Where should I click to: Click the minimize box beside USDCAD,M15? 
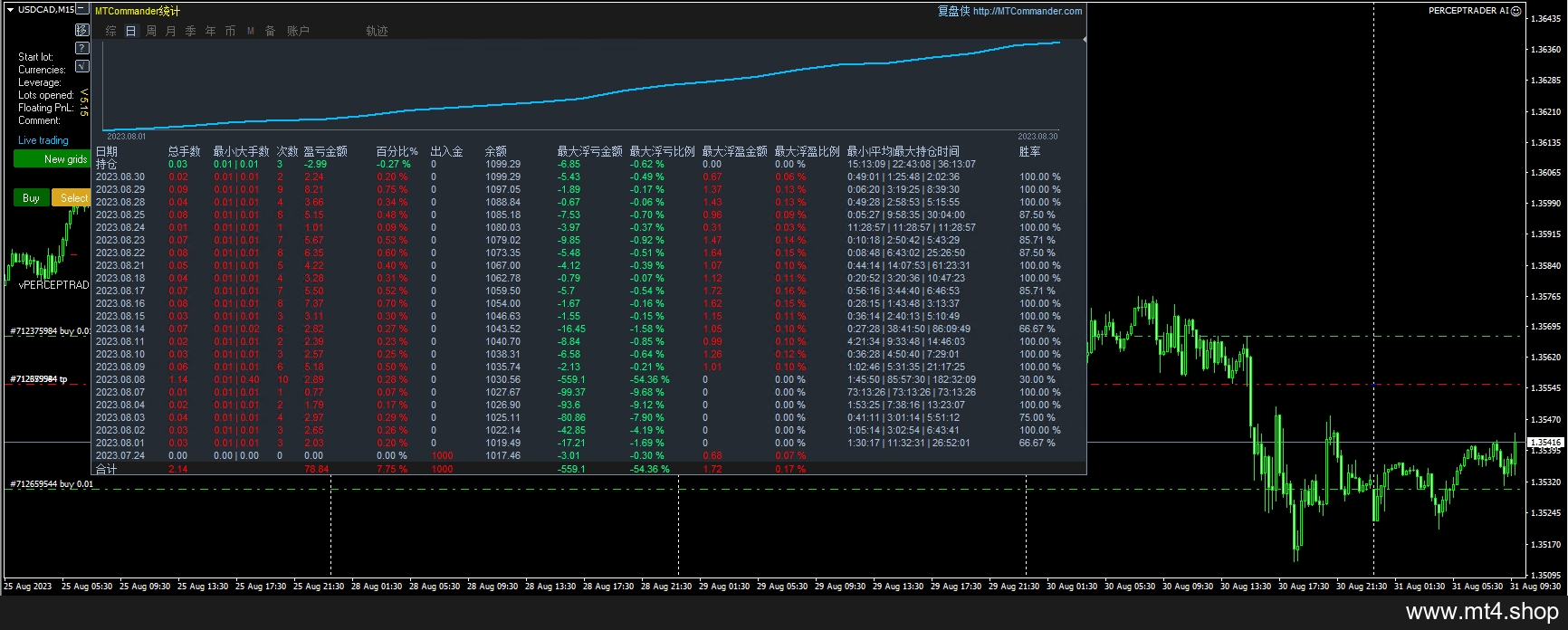tap(82, 10)
